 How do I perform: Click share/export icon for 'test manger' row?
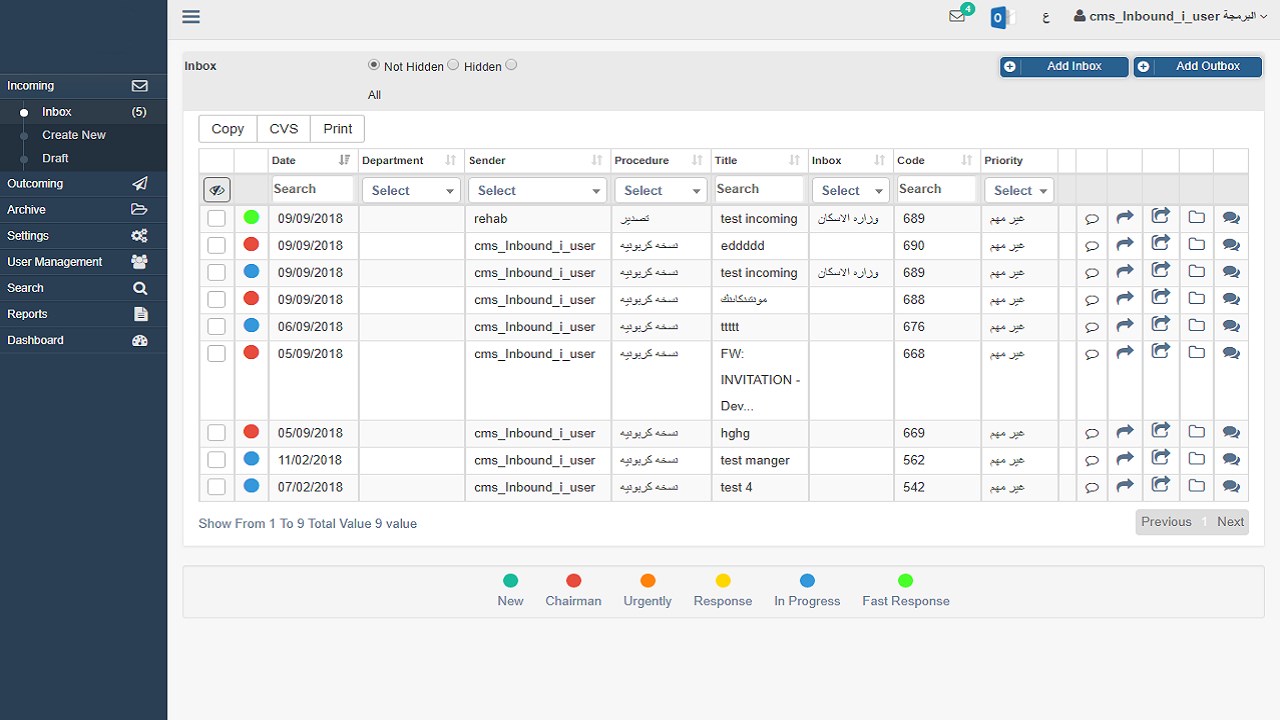pyautogui.click(x=1161, y=458)
